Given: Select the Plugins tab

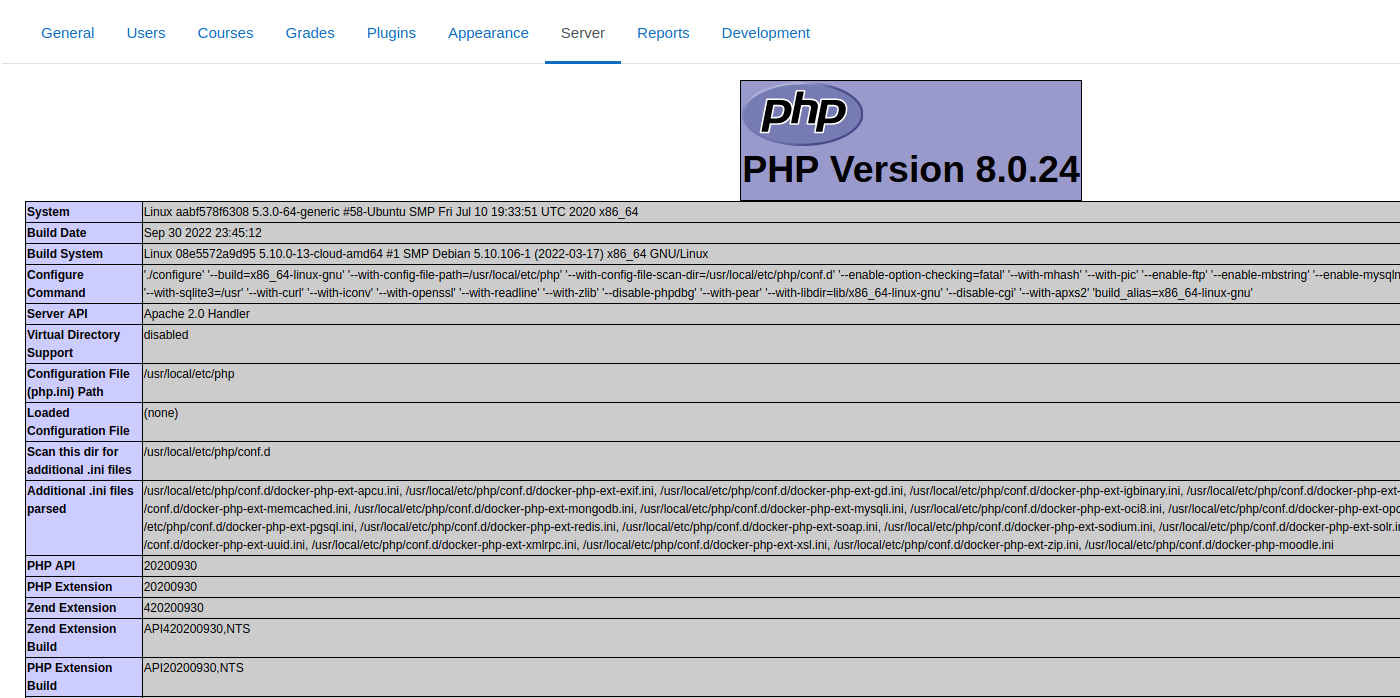Looking at the screenshot, I should (x=391, y=33).
